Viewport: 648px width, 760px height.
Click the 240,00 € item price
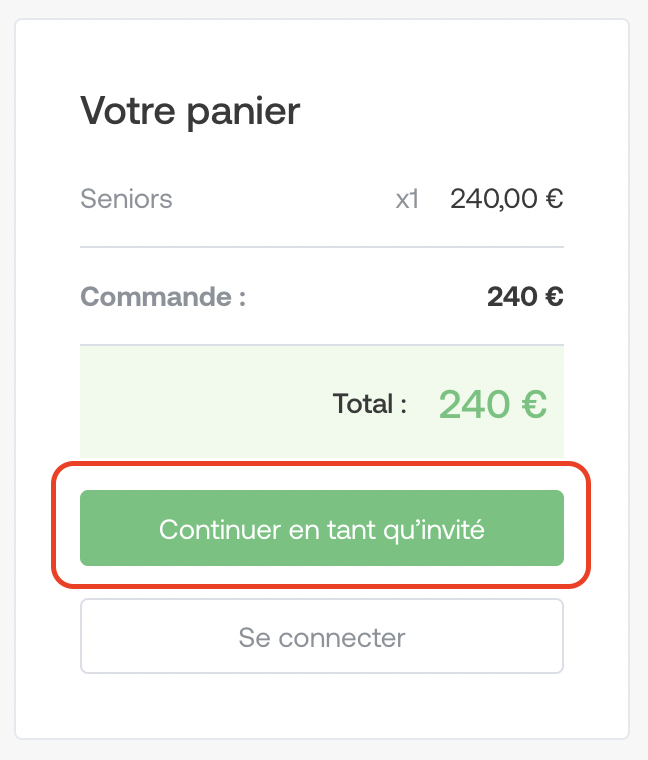(x=507, y=199)
